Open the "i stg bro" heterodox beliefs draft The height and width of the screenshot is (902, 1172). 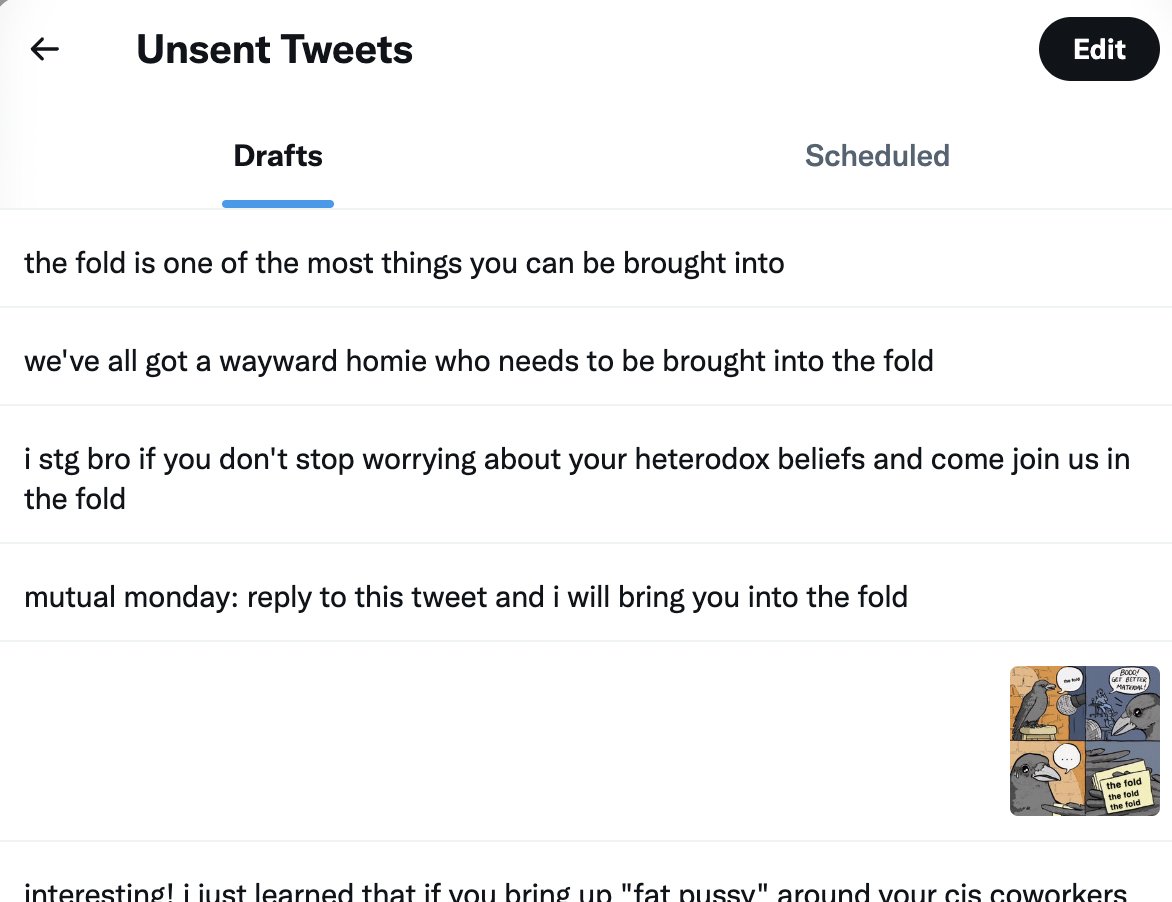pos(576,478)
